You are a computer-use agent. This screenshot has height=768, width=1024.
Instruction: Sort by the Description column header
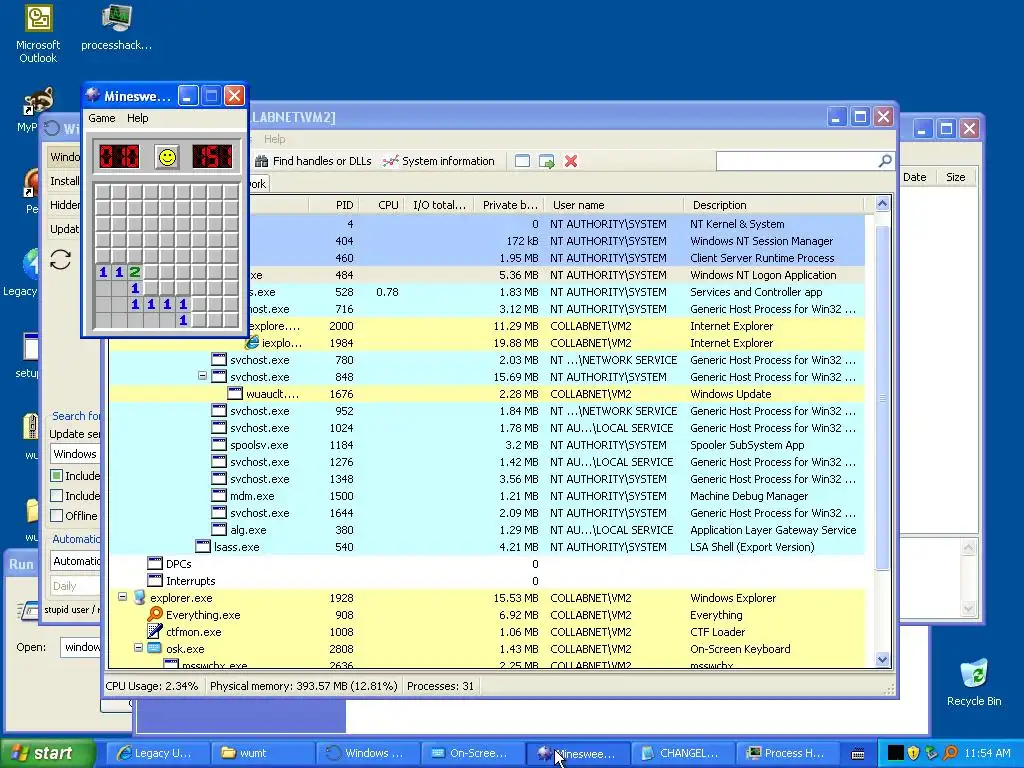[x=773, y=205]
